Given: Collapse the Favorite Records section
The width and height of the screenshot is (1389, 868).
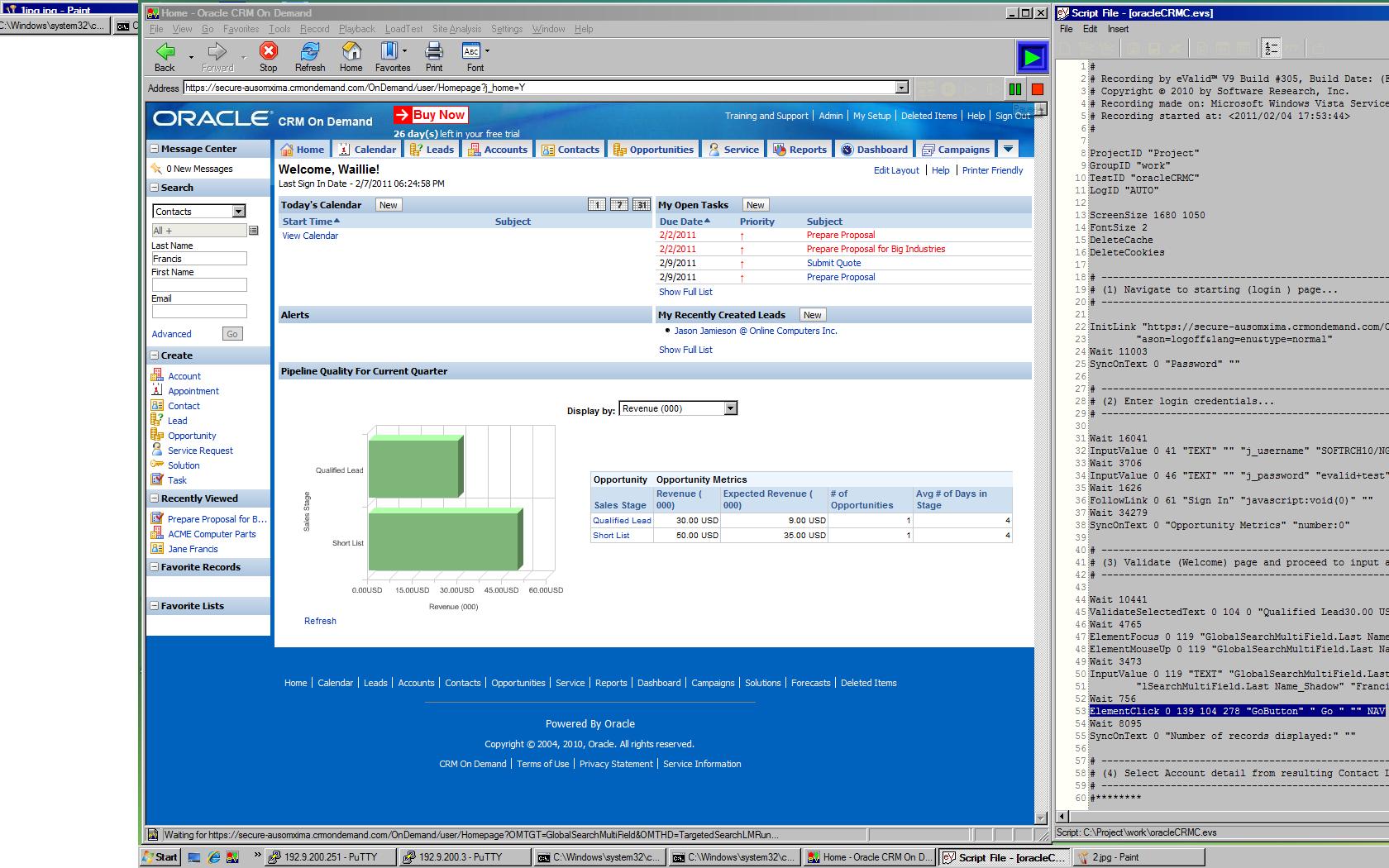Looking at the screenshot, I should tap(155, 567).
